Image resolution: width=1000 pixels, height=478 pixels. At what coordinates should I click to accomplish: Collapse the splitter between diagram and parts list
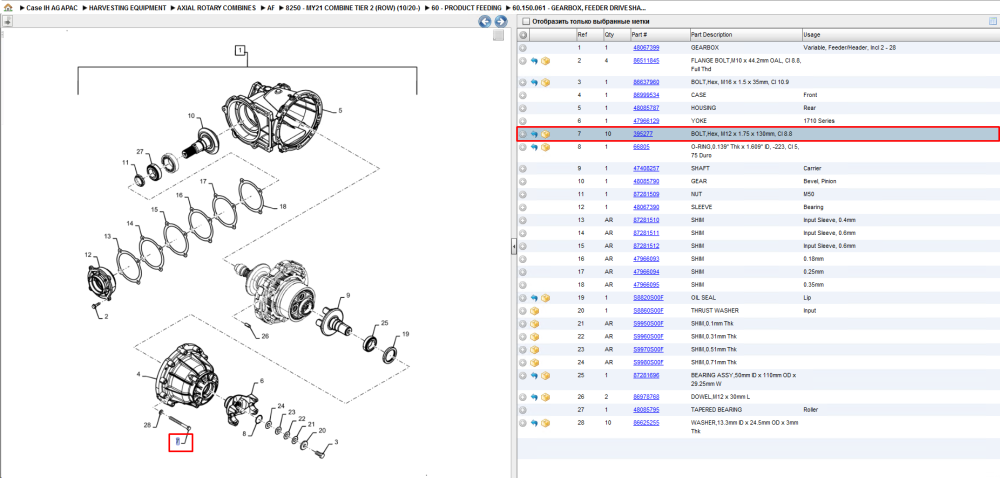point(513,247)
